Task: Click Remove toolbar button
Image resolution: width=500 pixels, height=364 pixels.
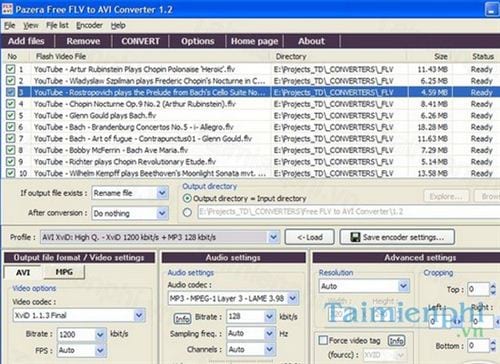Action: [83, 41]
